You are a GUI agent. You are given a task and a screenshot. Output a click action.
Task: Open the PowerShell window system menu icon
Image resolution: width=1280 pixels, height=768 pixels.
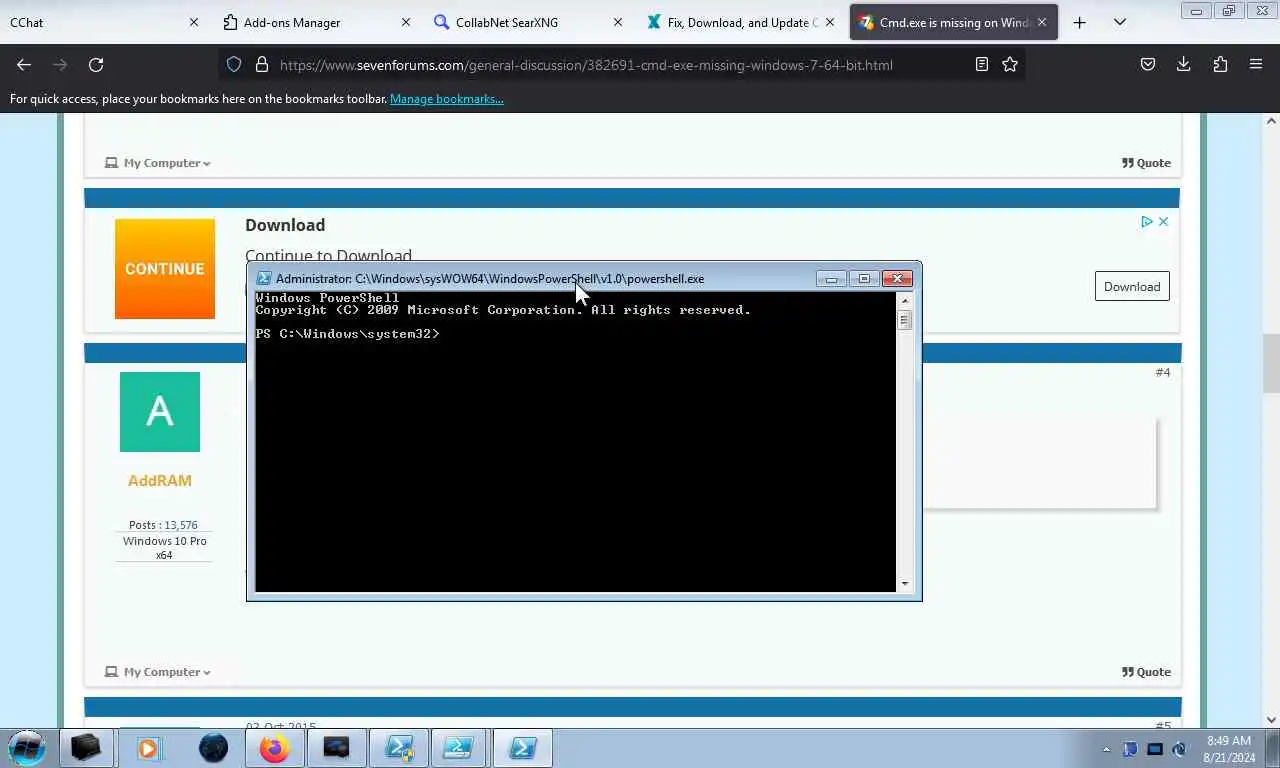click(x=264, y=279)
